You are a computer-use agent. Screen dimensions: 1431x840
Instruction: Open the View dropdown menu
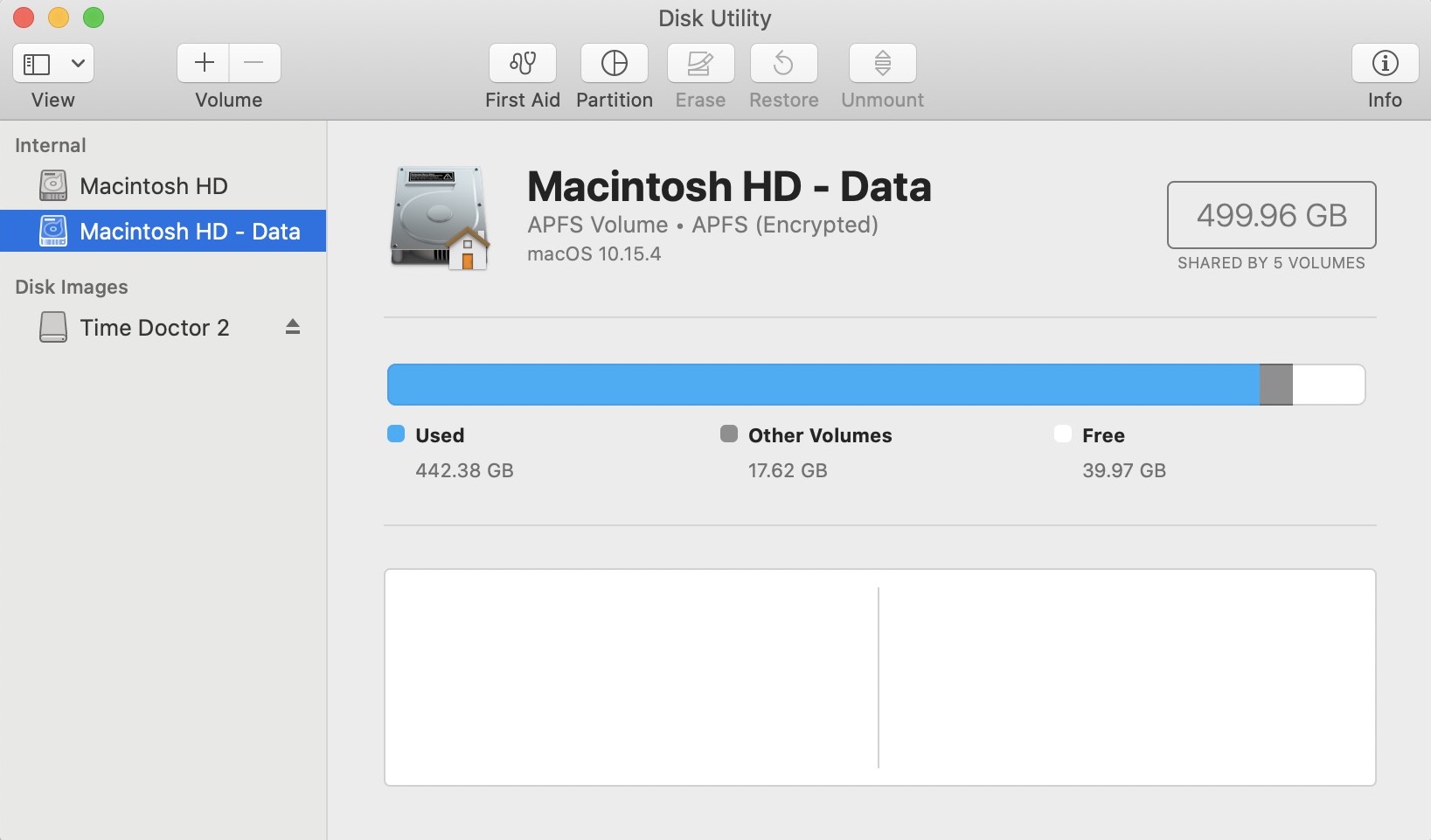pos(78,63)
